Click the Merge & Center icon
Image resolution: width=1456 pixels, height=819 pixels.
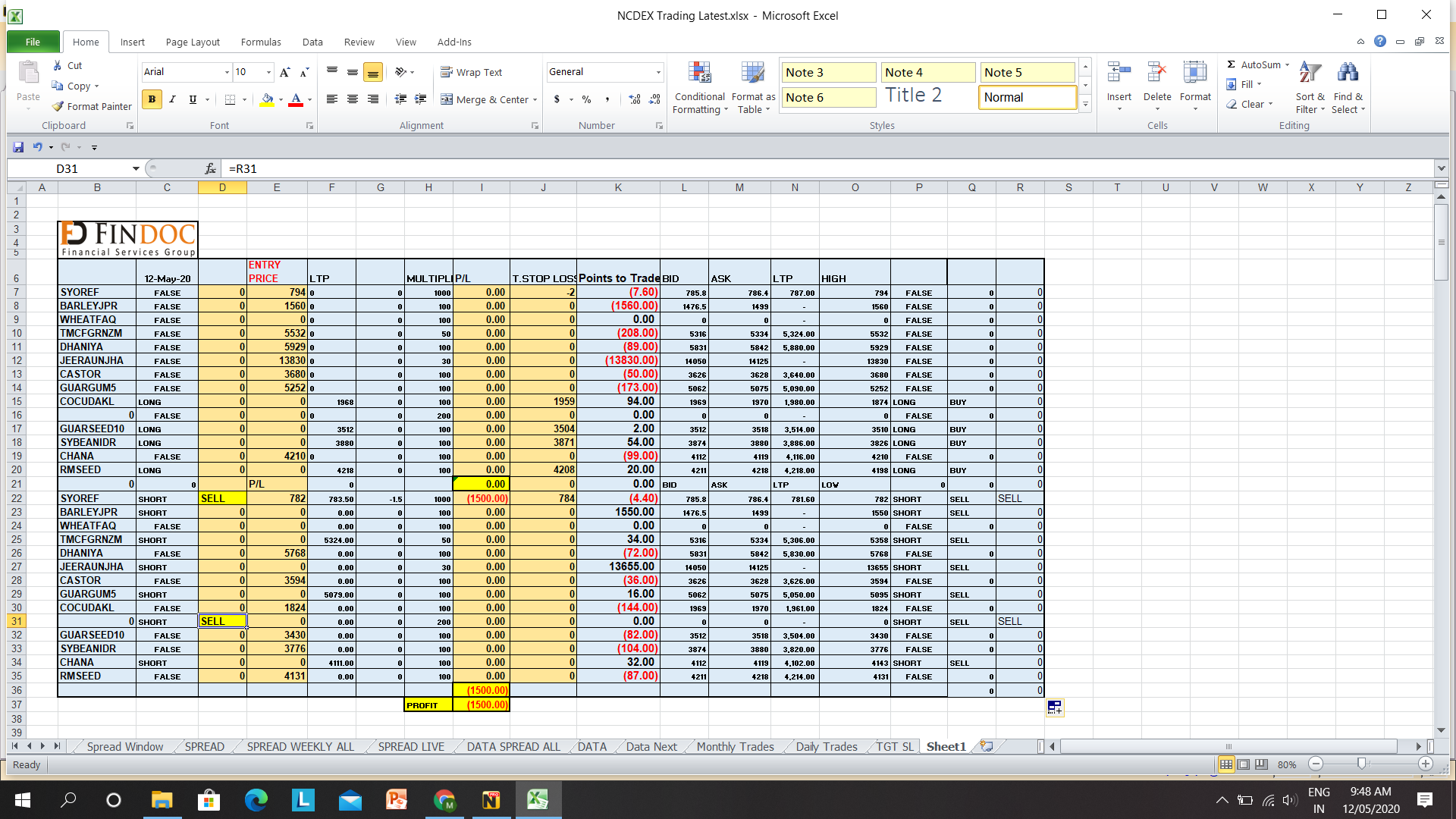point(447,99)
